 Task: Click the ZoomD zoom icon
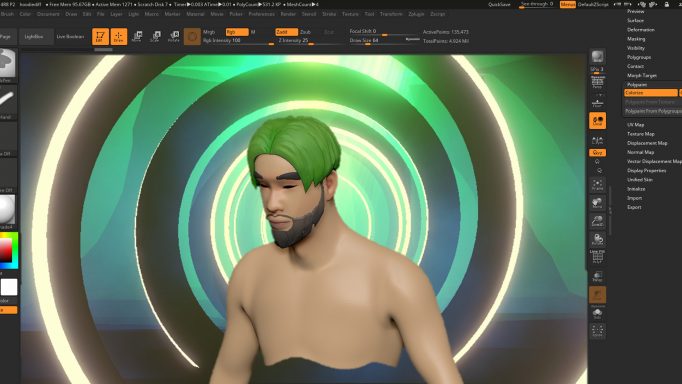tap(598, 221)
